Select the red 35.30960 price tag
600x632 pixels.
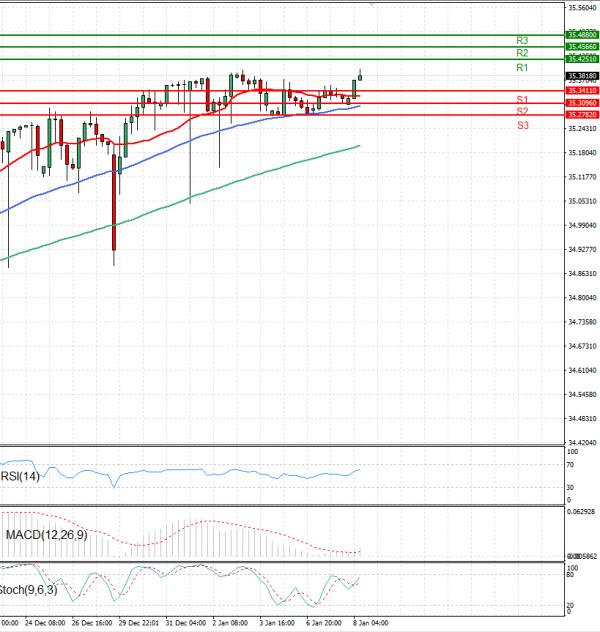(582, 103)
